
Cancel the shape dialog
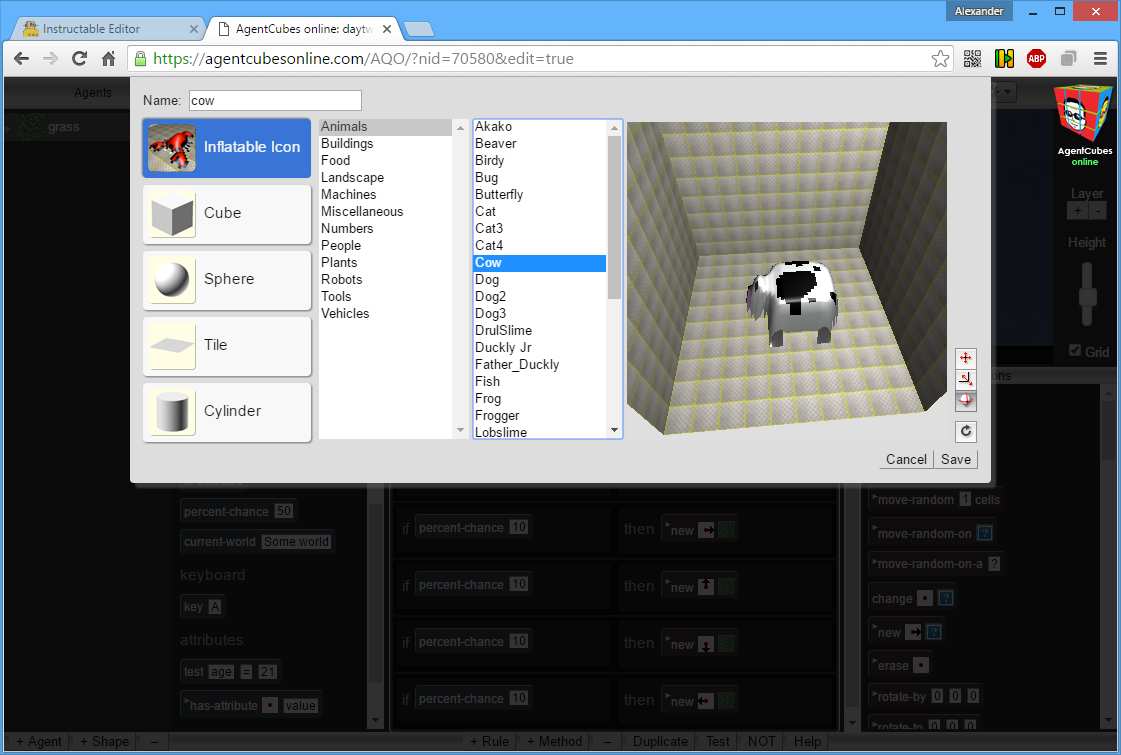click(x=906, y=459)
